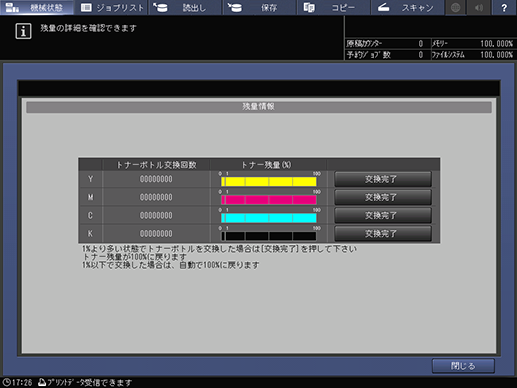Click the C bottle replacement count 00000000
Image resolution: width=517 pixels, height=388 pixels.
tap(156, 216)
